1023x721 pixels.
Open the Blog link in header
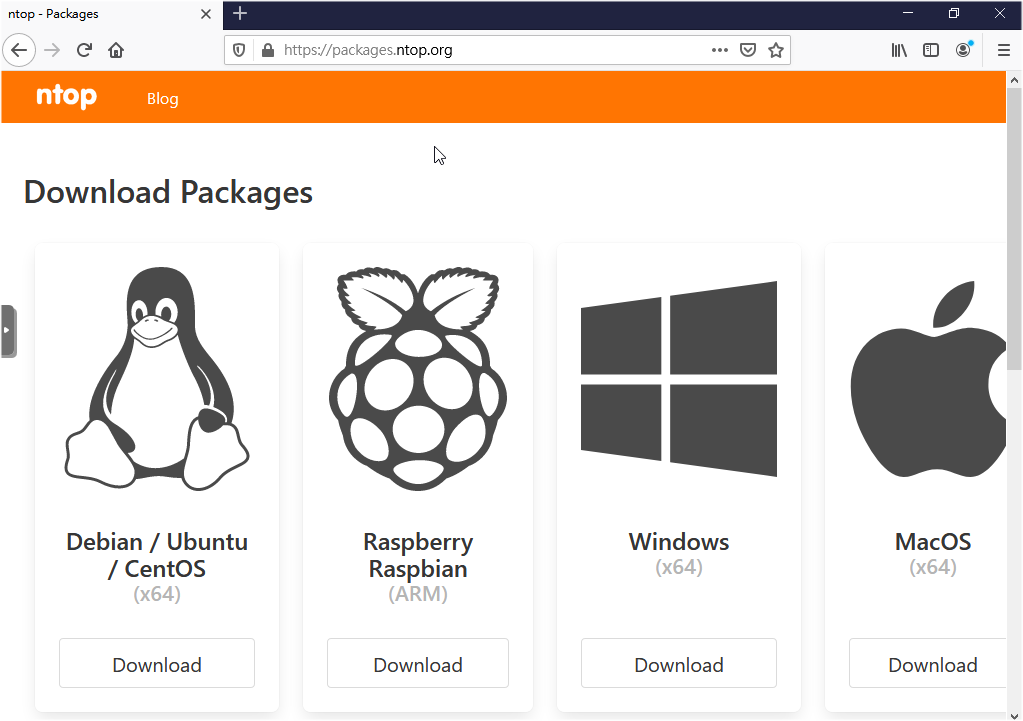tap(162, 99)
